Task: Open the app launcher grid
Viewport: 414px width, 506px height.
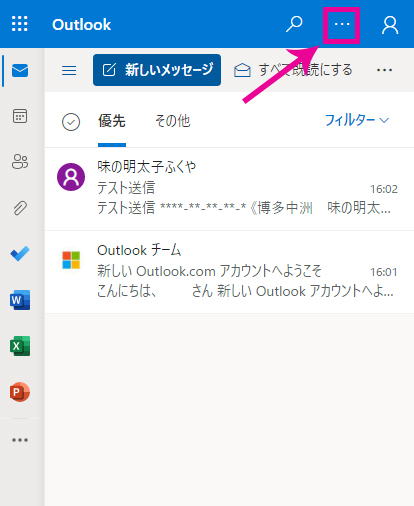Action: click(20, 24)
